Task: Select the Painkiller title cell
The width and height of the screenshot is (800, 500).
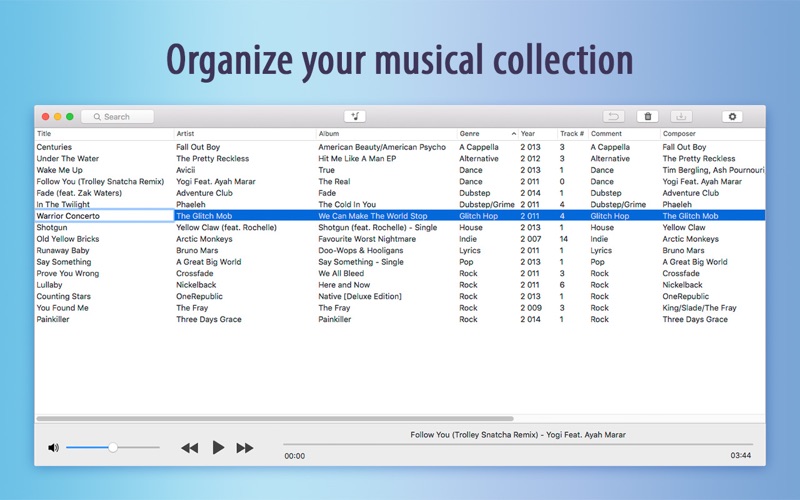Action: pos(53,319)
